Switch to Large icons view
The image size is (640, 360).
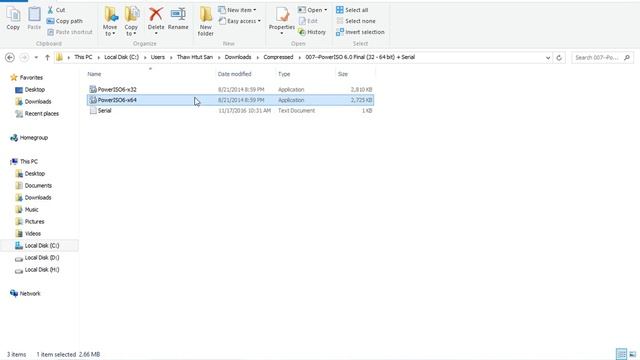(632, 354)
